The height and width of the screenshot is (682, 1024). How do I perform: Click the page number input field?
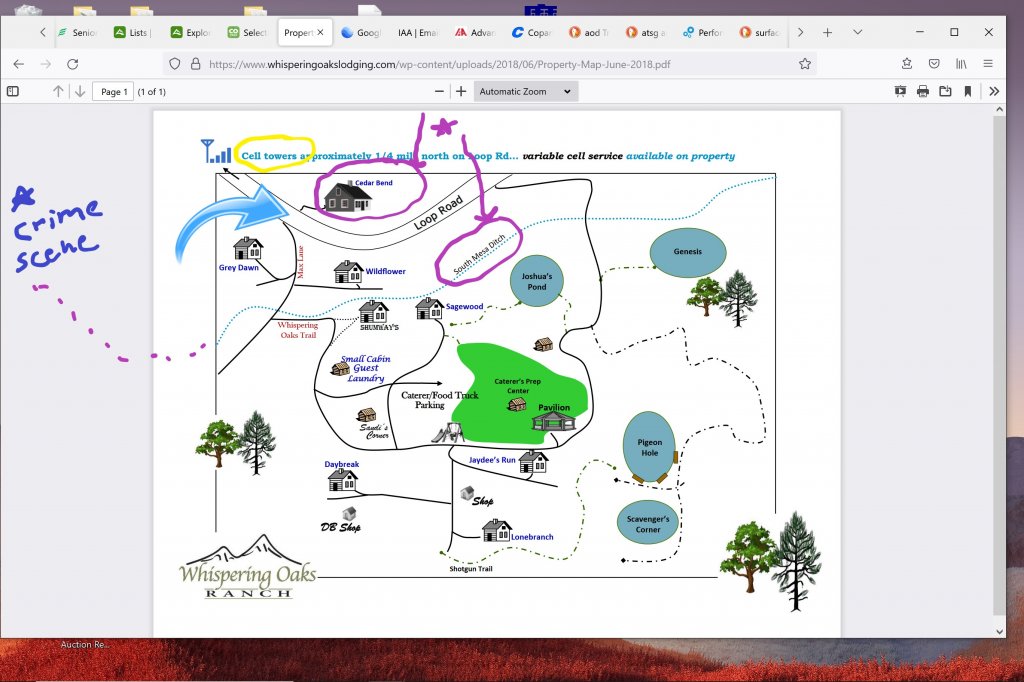pos(113,92)
